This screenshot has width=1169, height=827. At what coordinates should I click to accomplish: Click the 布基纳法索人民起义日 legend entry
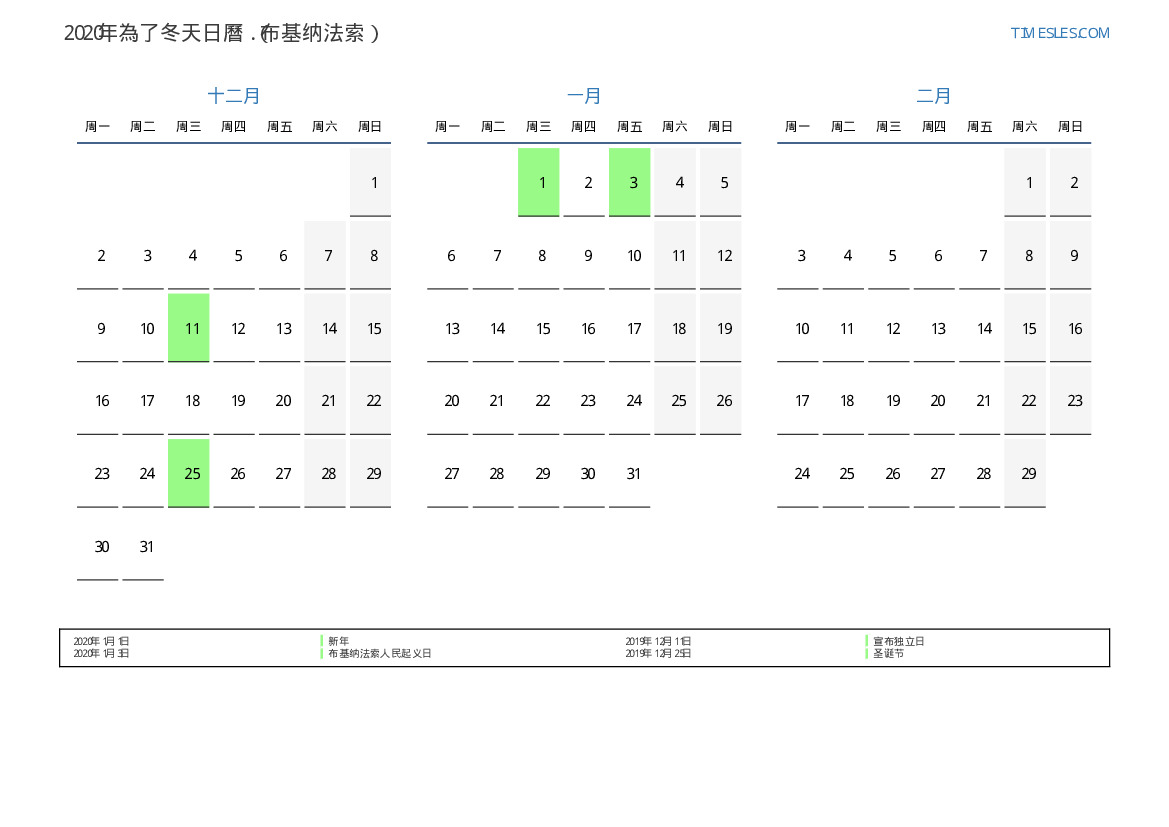379,653
